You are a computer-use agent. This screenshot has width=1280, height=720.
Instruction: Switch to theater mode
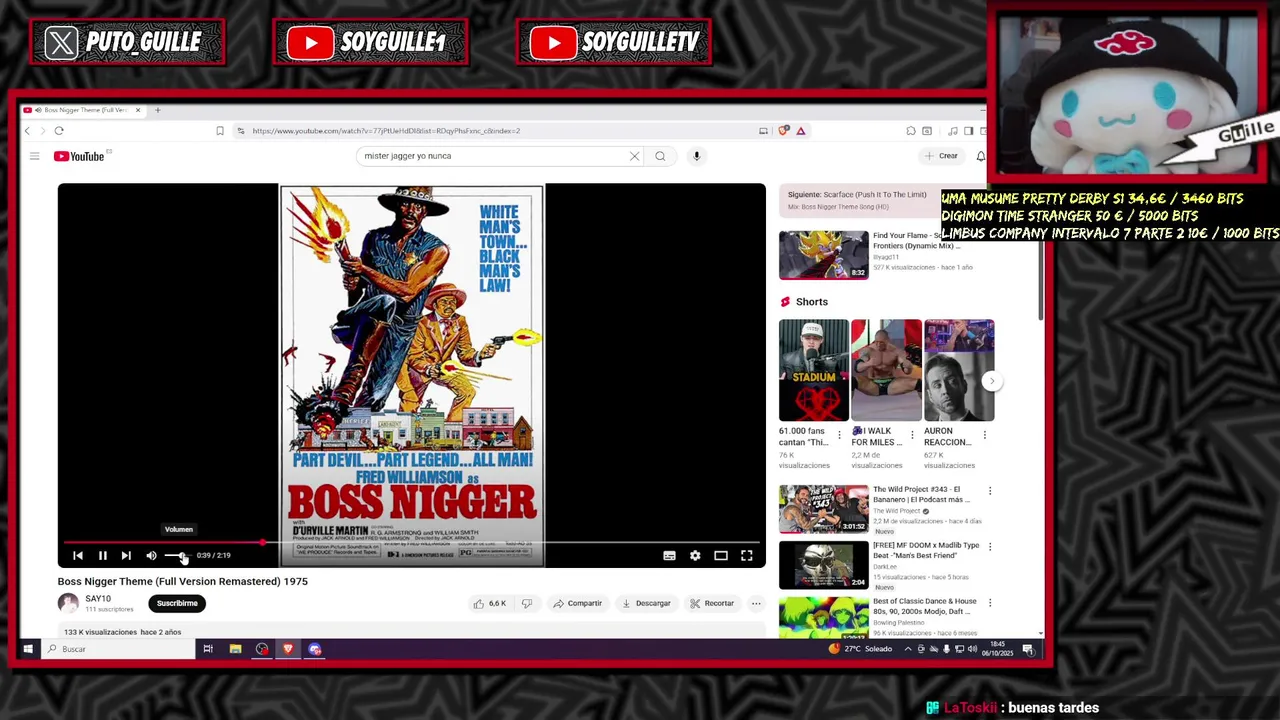coord(721,556)
